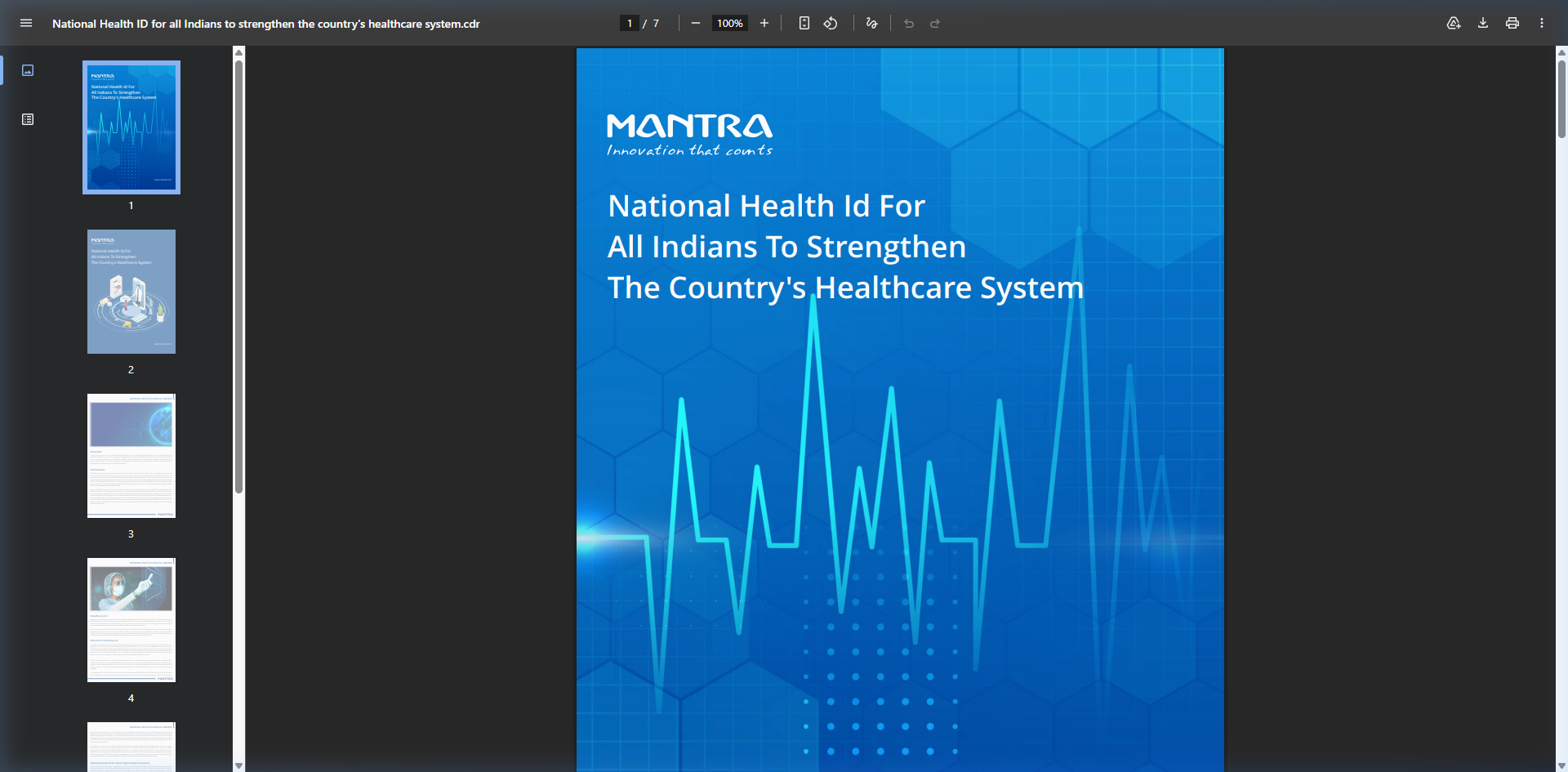Click the MANTRA logo on the page
The width and height of the screenshot is (1568, 772).
pos(690,126)
